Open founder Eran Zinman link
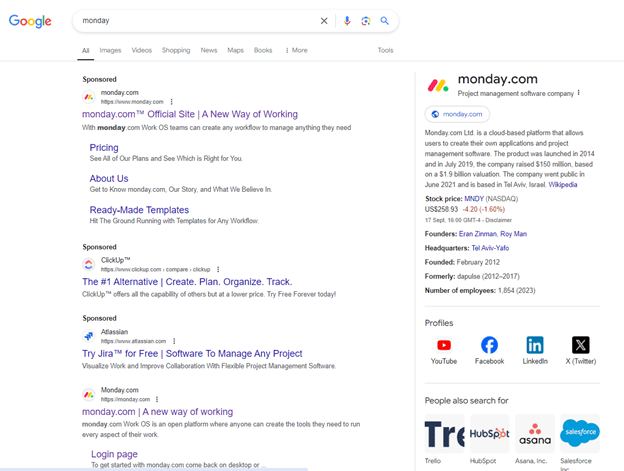624x471 pixels. (x=478, y=234)
